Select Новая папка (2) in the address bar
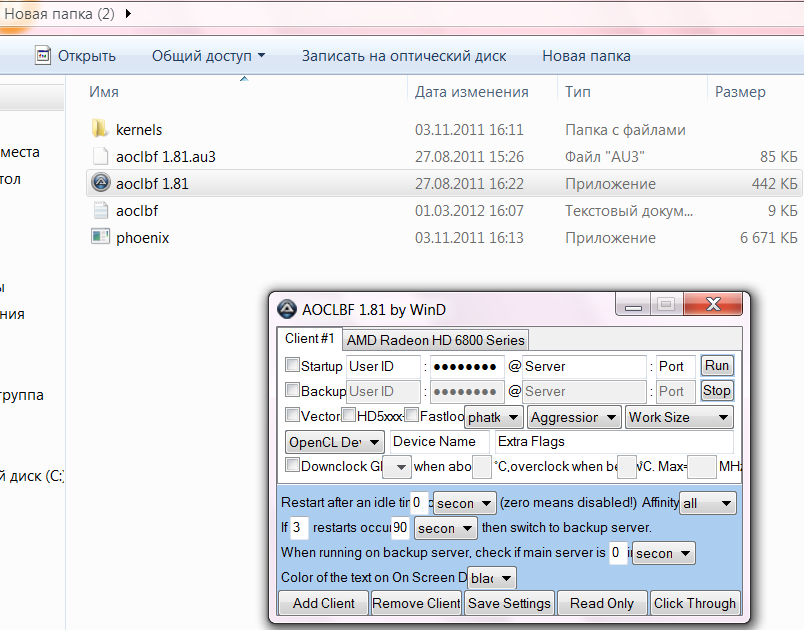Screen dimensions: 804x630 tap(59, 13)
